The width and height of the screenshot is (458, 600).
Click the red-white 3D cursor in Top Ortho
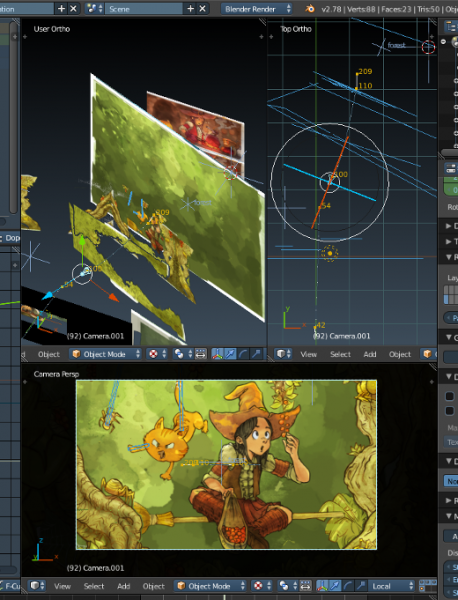(x=428, y=47)
